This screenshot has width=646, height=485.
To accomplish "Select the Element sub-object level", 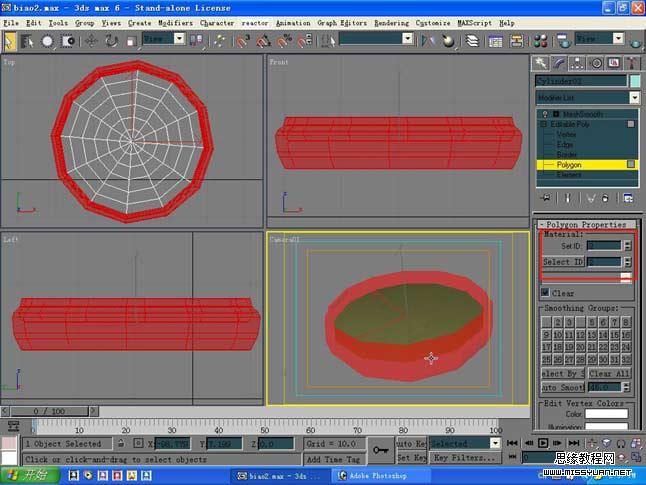I will (569, 175).
